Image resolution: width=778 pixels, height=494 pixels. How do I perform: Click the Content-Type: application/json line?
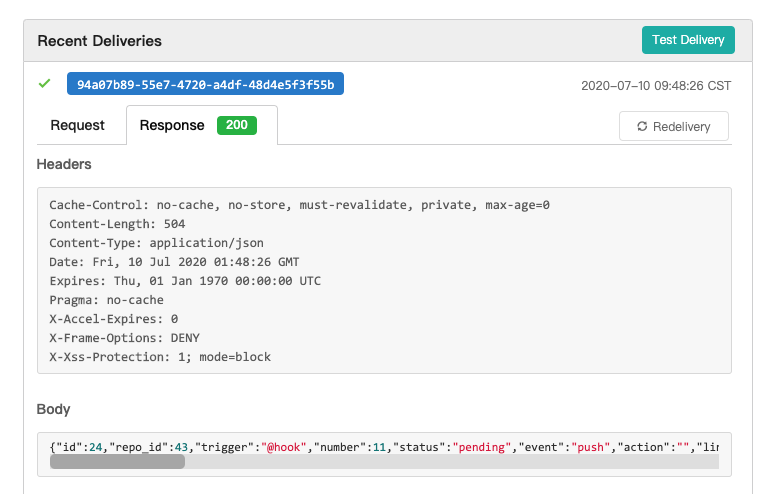[156, 243]
